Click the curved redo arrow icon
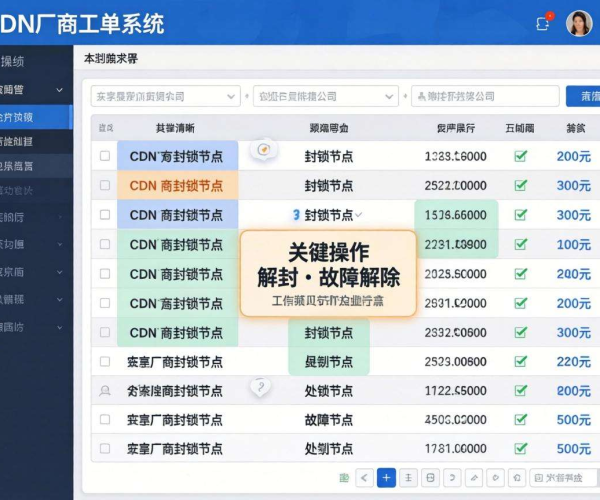This screenshot has height=500, width=600. [x=452, y=477]
